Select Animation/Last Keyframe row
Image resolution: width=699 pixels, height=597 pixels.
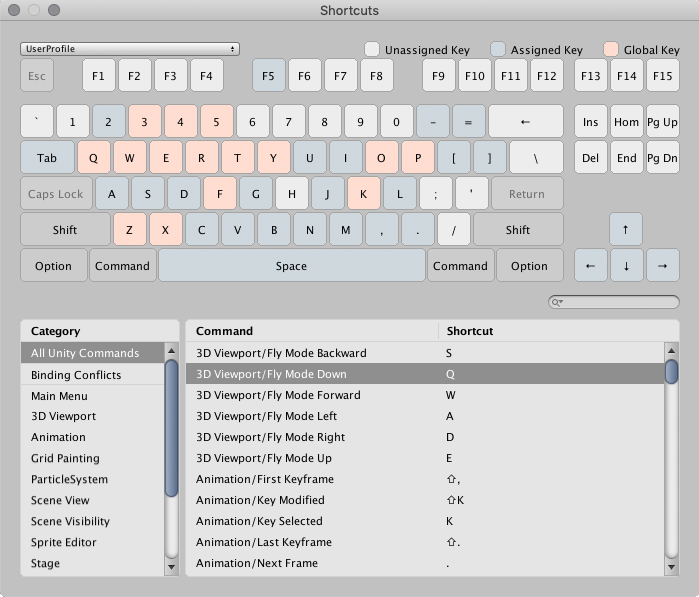425,542
